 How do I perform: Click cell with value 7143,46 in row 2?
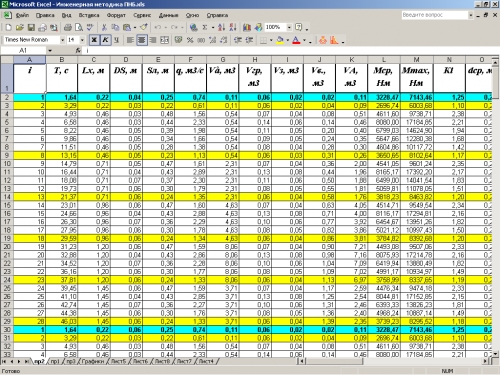pos(416,97)
